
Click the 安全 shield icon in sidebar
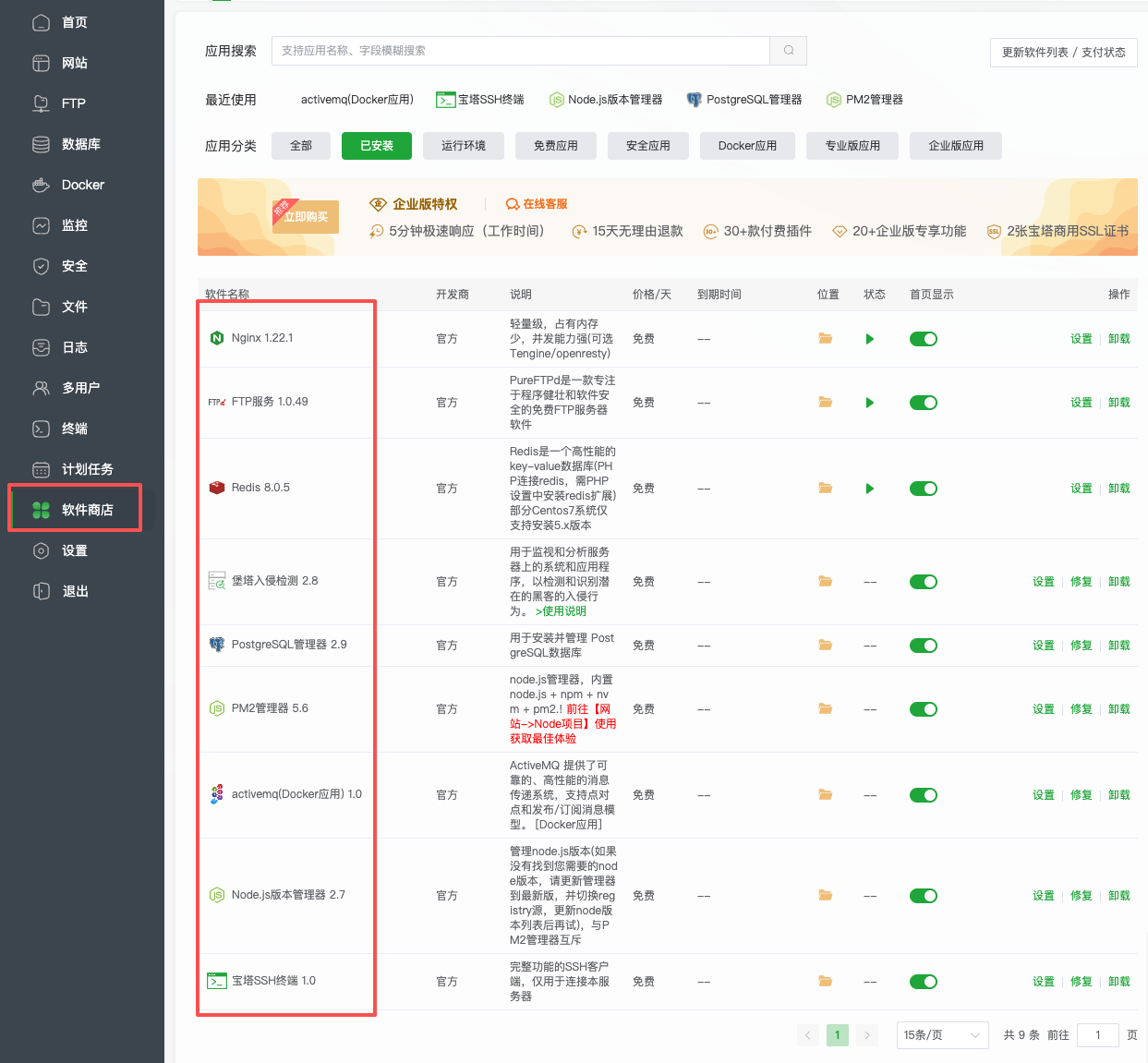point(41,266)
